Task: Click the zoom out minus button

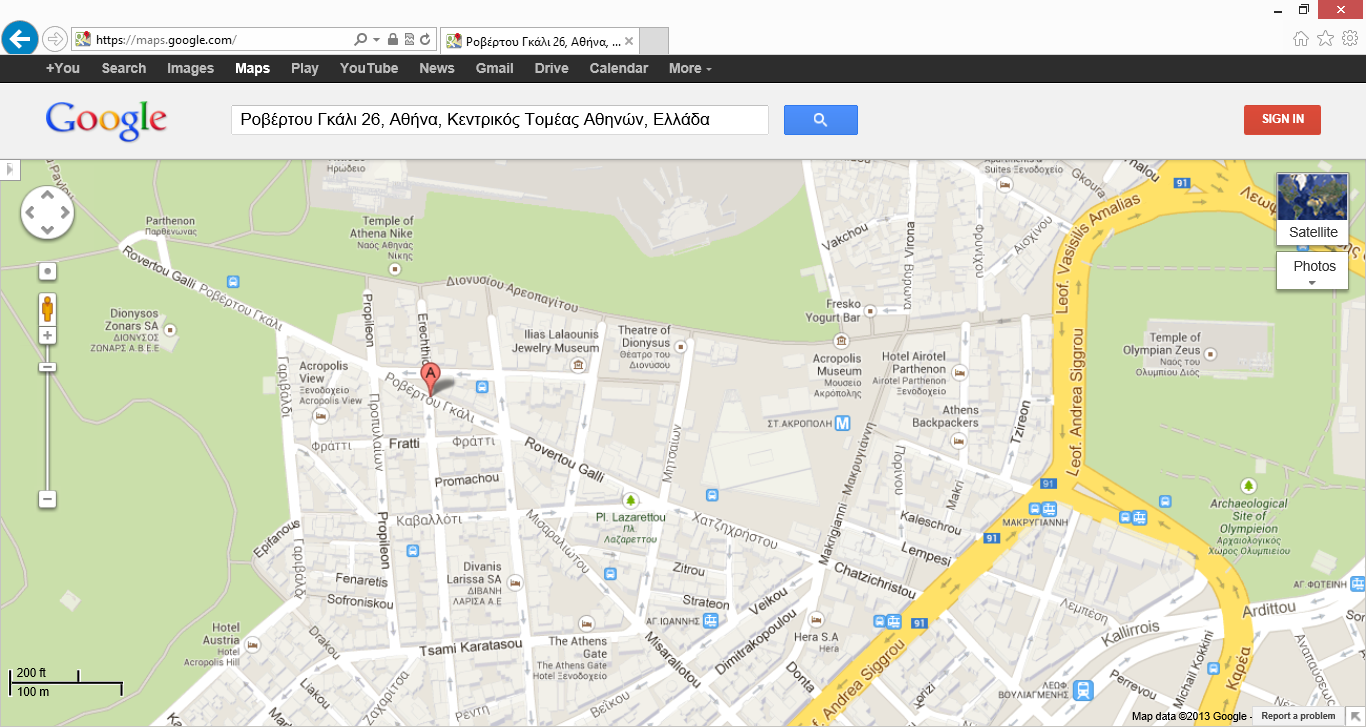Action: tap(47, 499)
